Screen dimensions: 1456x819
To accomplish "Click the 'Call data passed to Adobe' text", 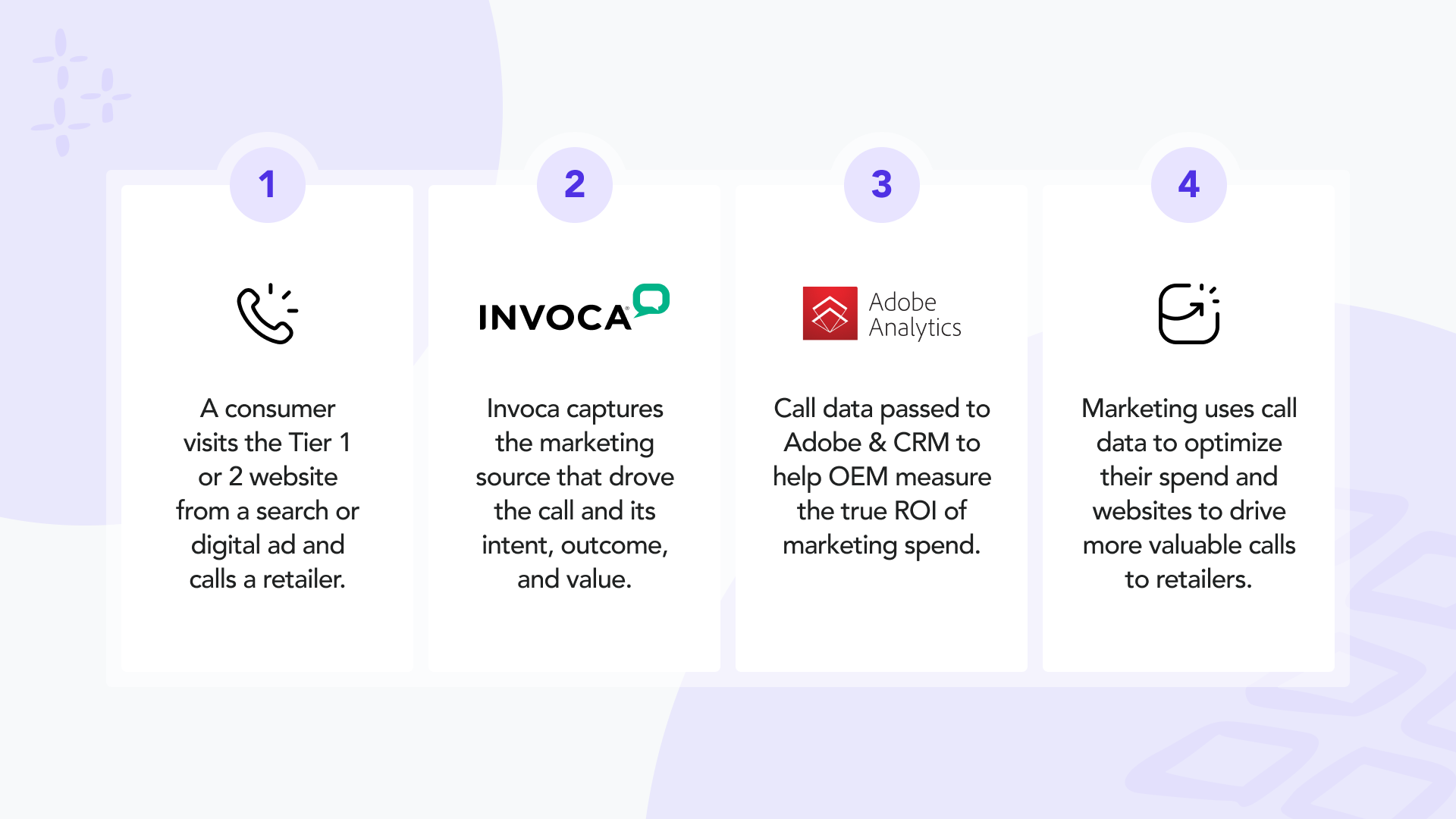I will (881, 425).
